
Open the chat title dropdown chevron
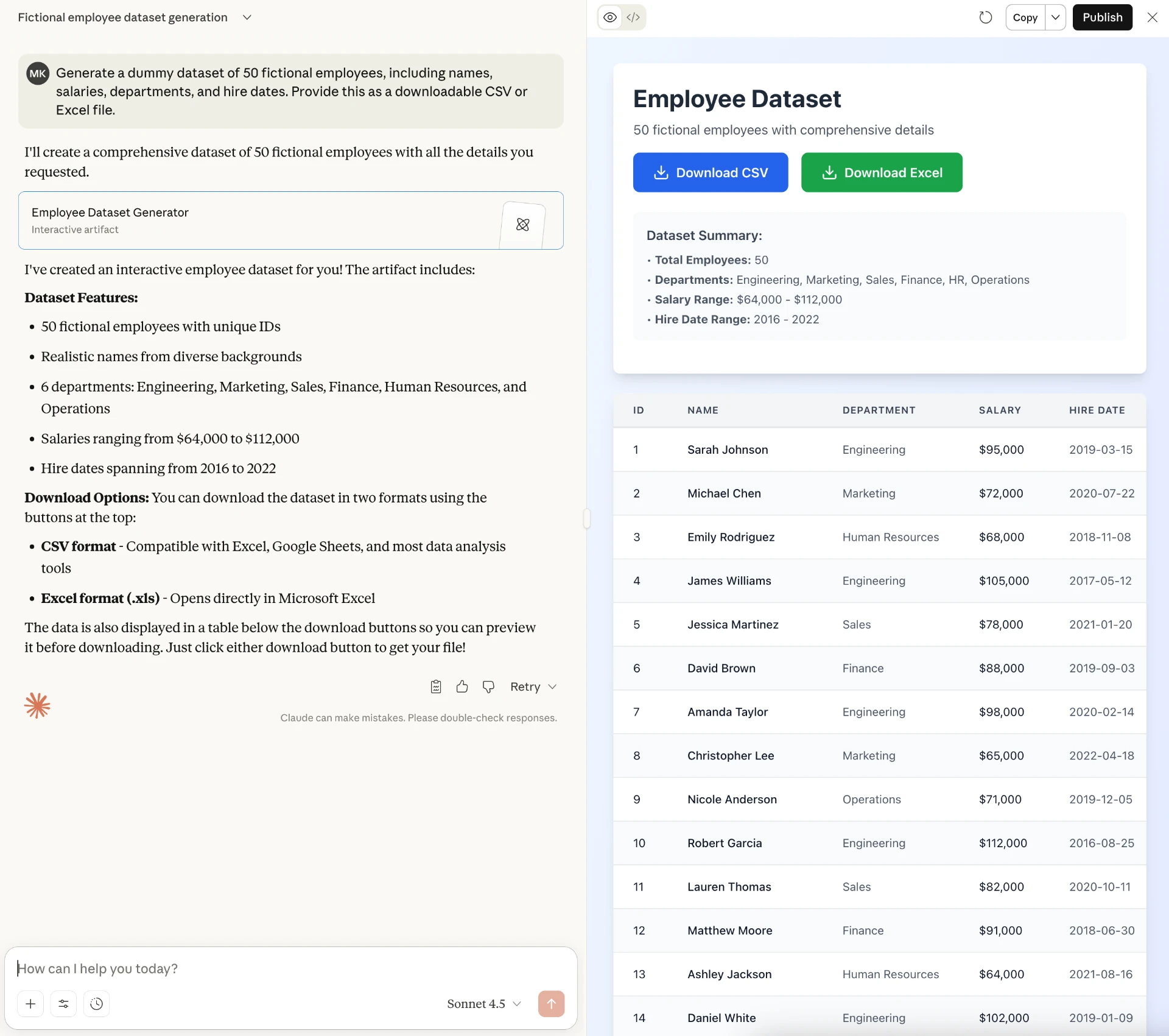click(x=247, y=17)
